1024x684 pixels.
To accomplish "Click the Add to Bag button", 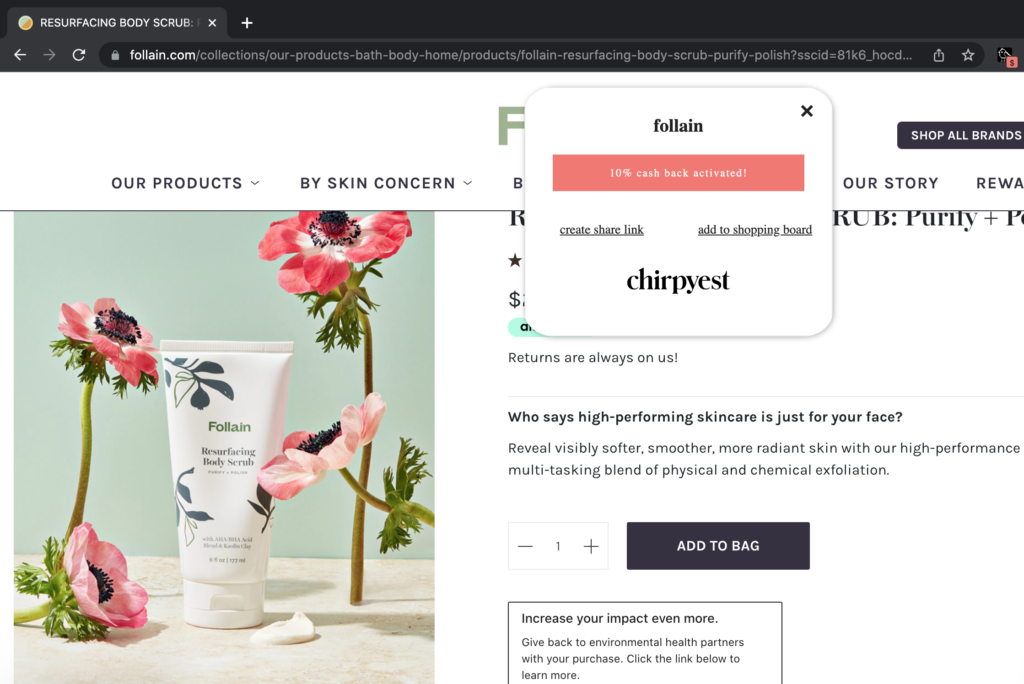I will [x=718, y=546].
